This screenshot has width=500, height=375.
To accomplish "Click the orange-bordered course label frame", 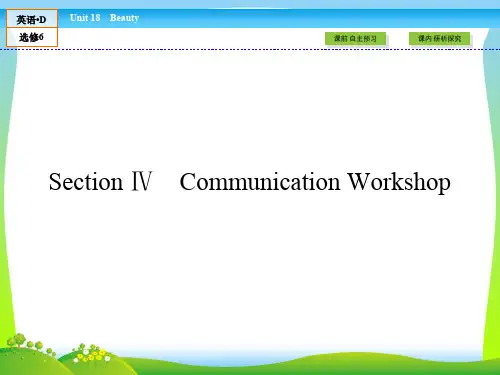I will pos(32,28).
